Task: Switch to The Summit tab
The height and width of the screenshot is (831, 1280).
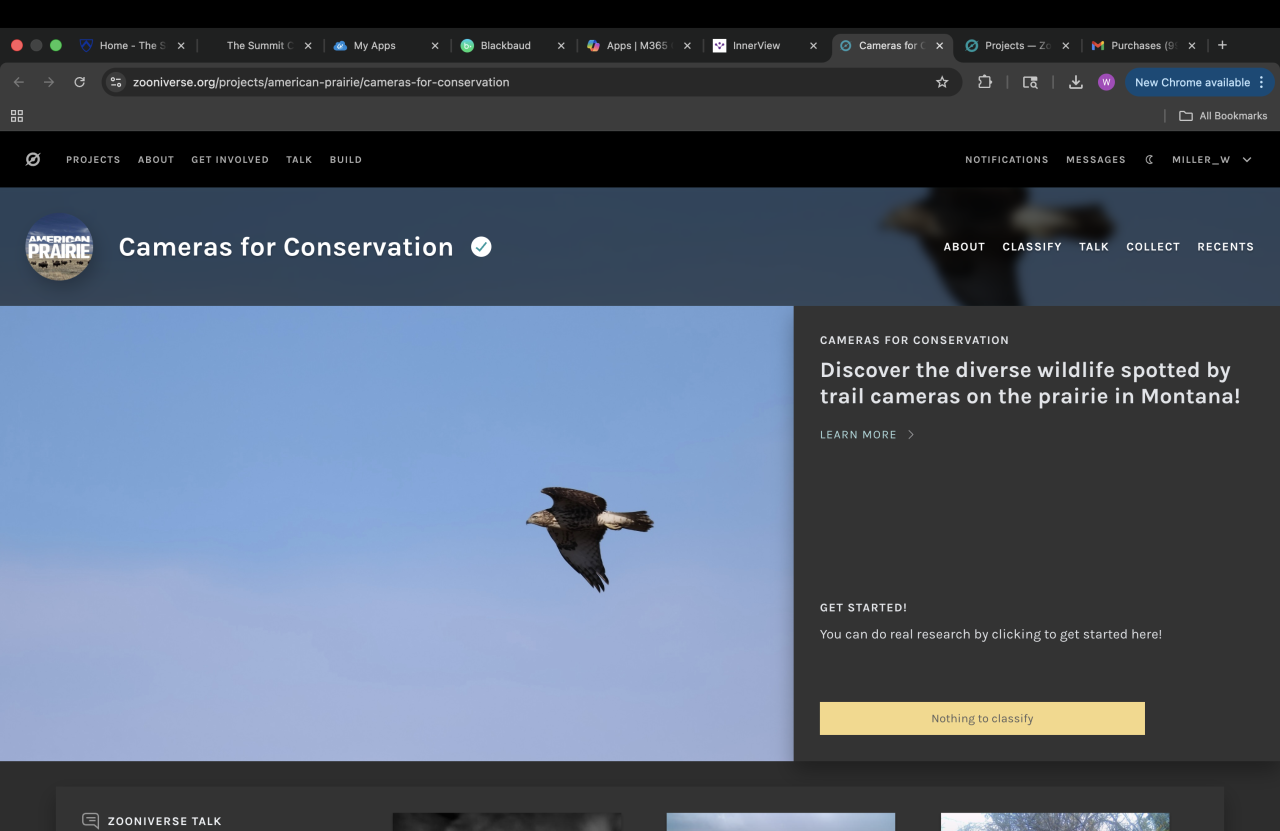Action: [x=260, y=46]
